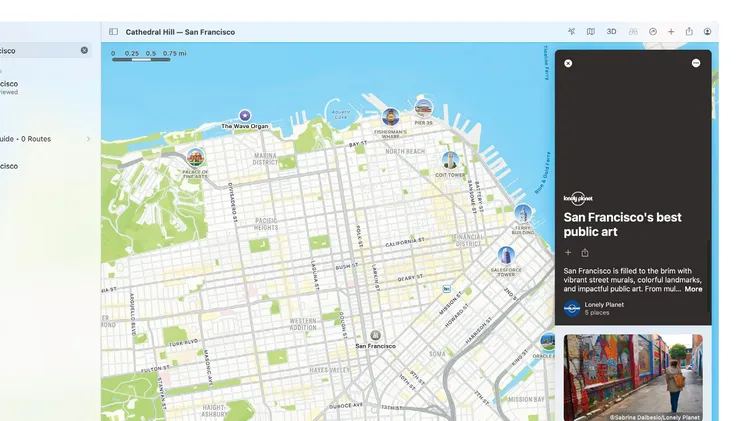Image resolution: width=750 pixels, height=421 pixels.
Task: Click the map distance scale bar
Action: click(141, 59)
